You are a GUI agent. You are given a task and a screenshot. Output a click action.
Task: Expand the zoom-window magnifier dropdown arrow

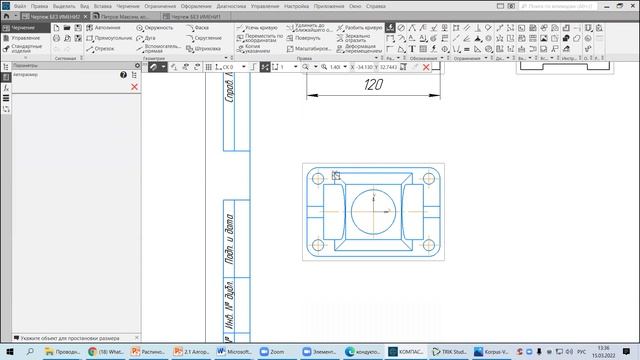[316, 67]
